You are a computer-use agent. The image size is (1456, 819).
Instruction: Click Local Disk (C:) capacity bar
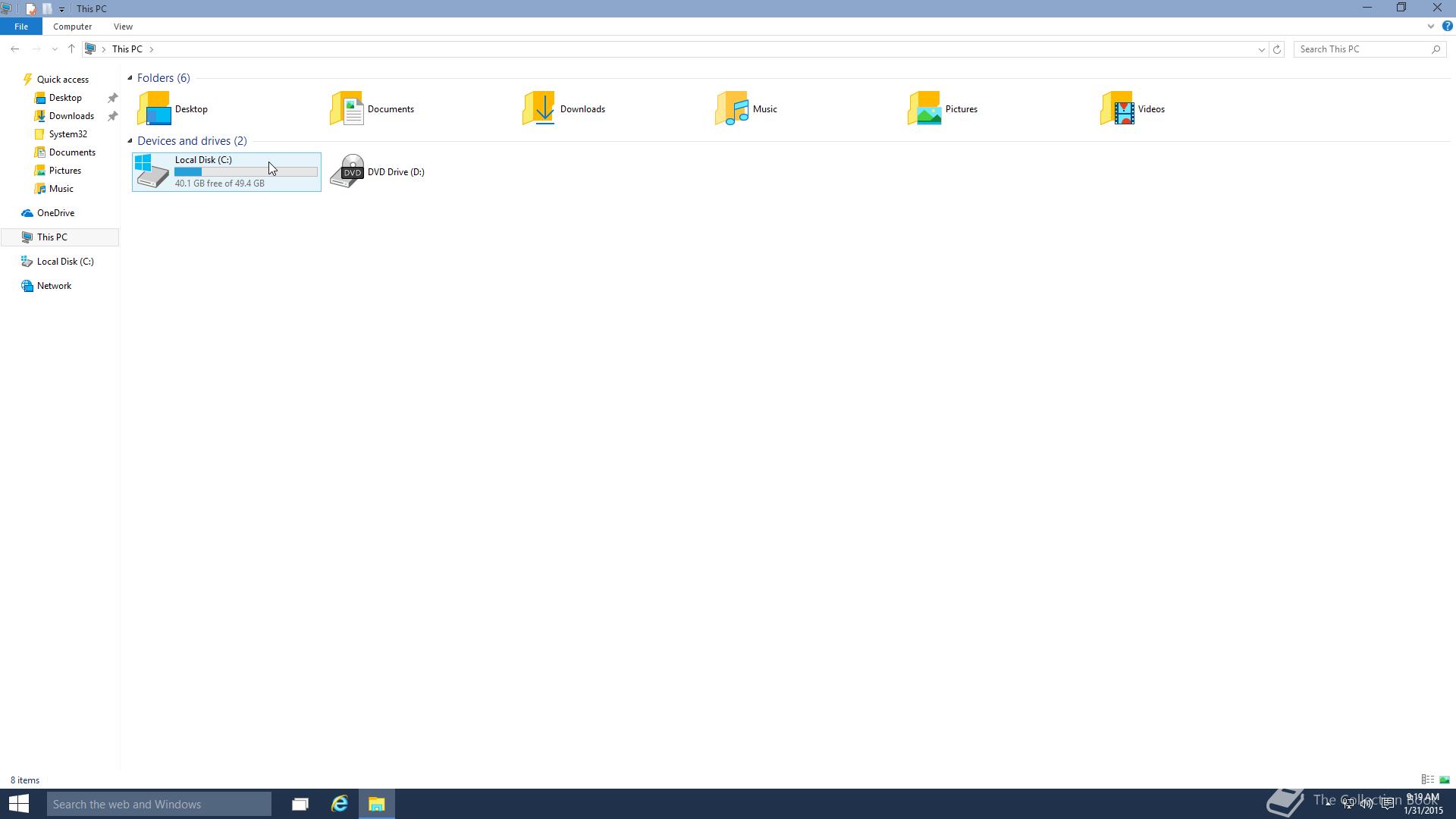246,172
